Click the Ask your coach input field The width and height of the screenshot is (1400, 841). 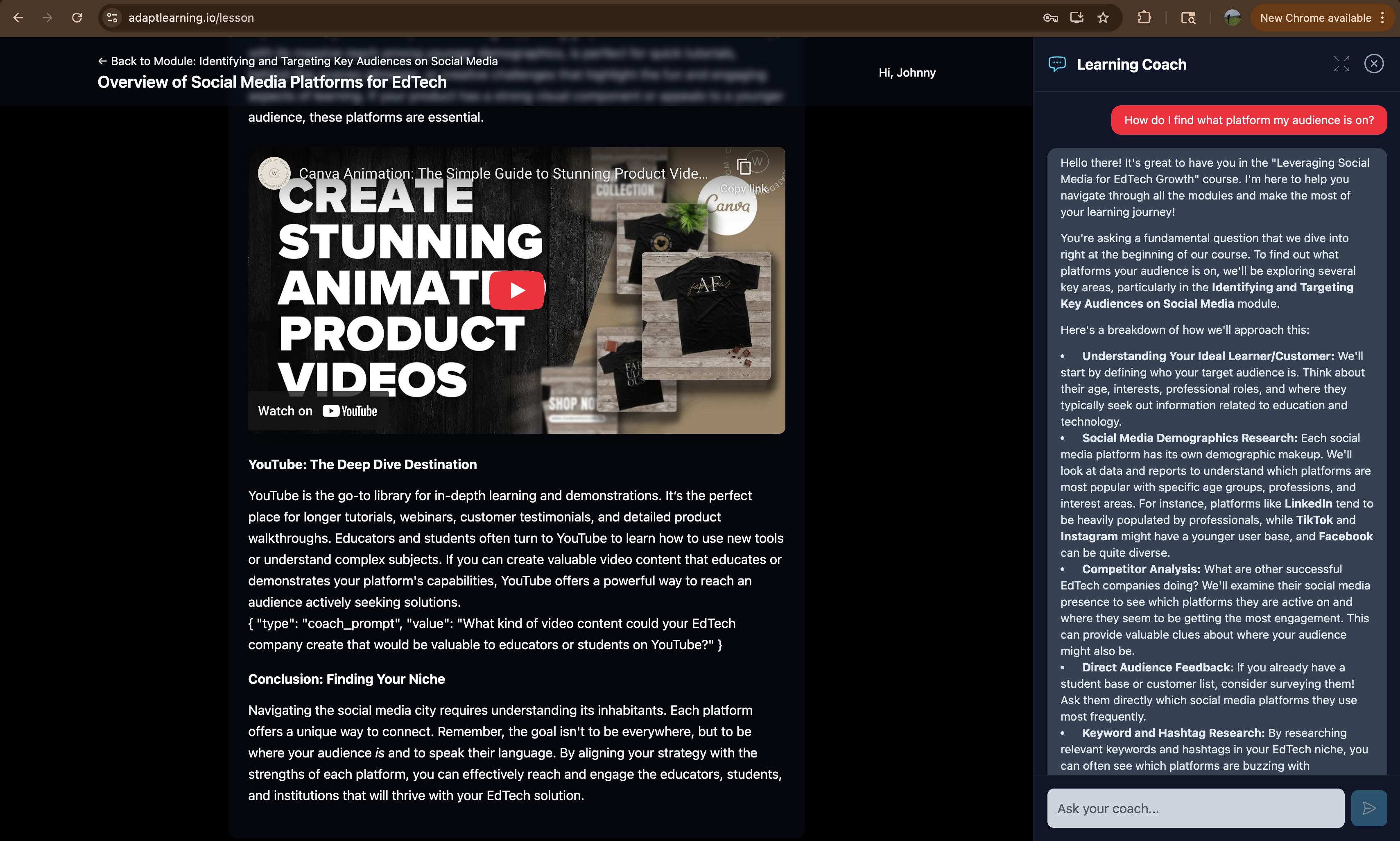point(1195,807)
